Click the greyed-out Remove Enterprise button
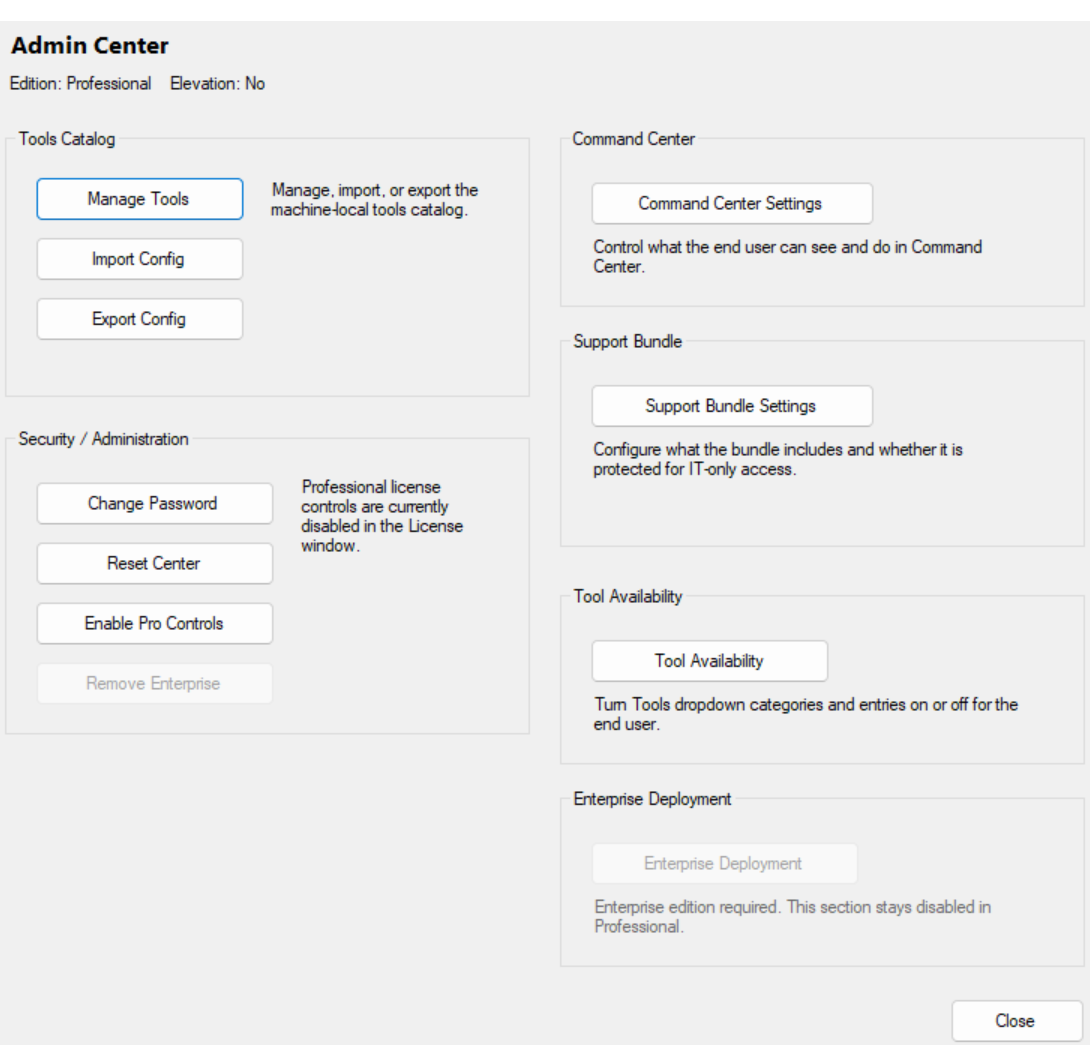Image resolution: width=1090 pixels, height=1045 pixels. pos(154,684)
